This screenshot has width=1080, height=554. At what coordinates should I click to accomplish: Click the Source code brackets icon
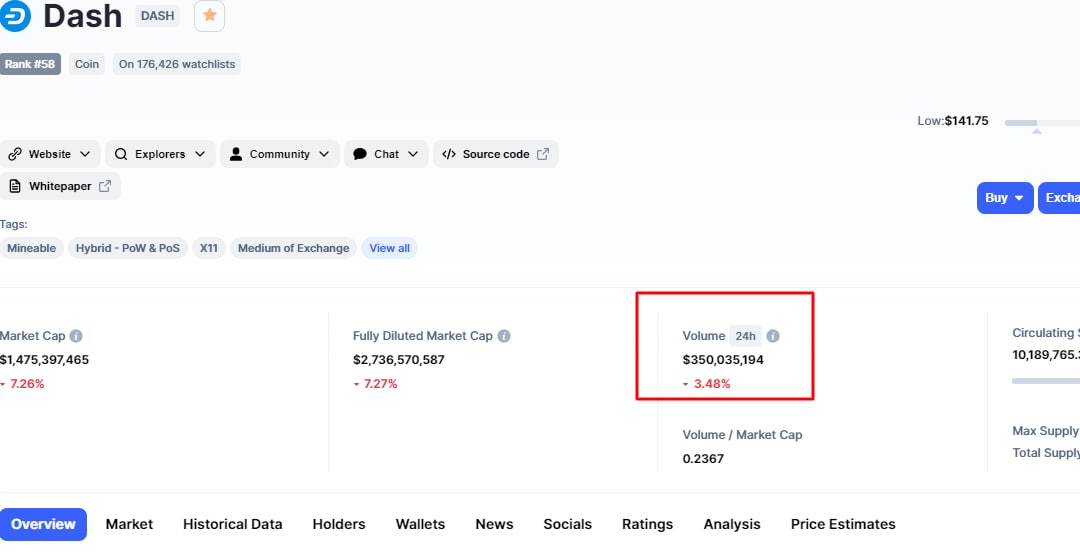click(x=448, y=154)
